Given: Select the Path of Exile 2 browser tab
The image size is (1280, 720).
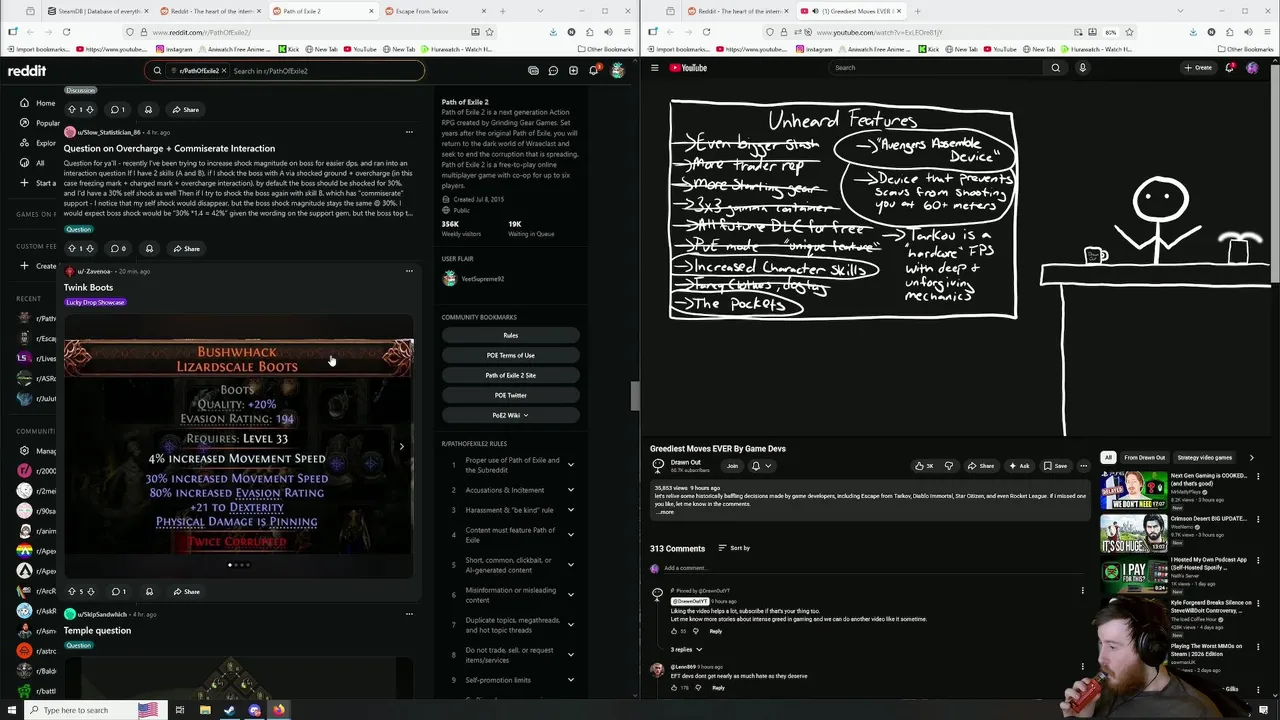Looking at the screenshot, I should point(321,11).
